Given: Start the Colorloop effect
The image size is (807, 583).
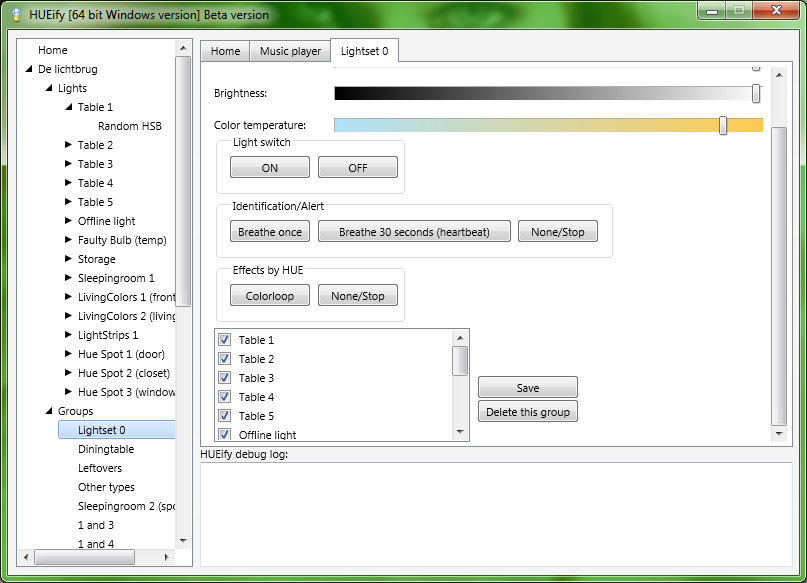Looking at the screenshot, I should (270, 295).
